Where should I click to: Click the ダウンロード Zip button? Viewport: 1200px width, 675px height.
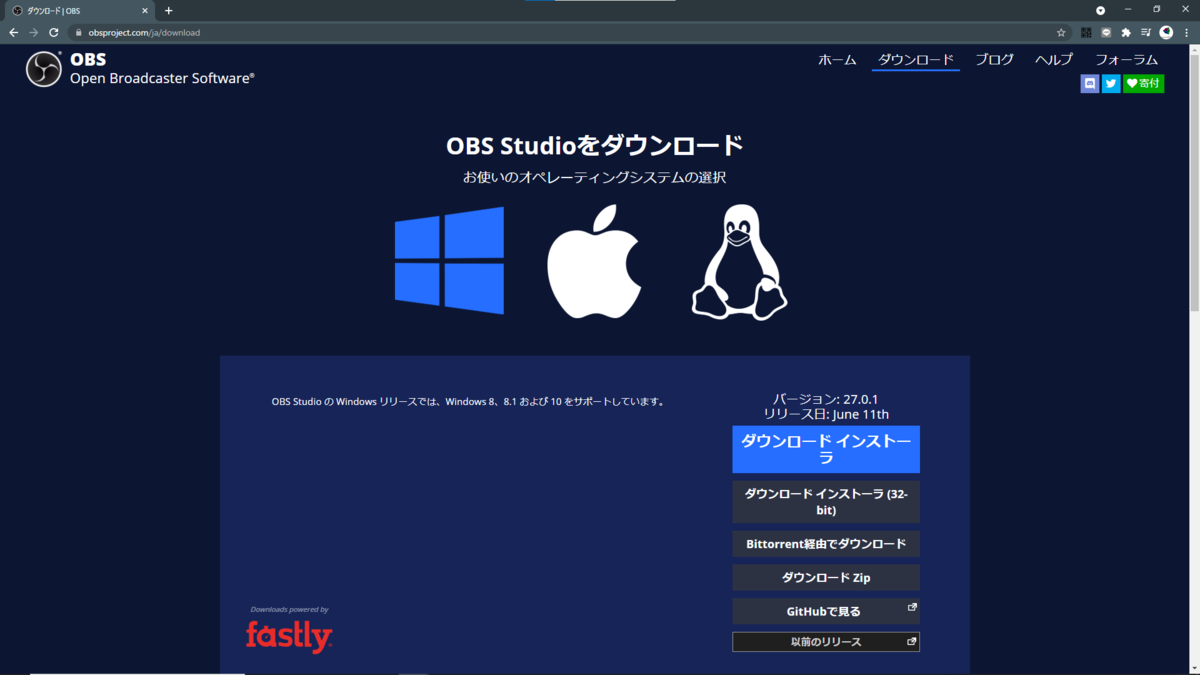[826, 578]
